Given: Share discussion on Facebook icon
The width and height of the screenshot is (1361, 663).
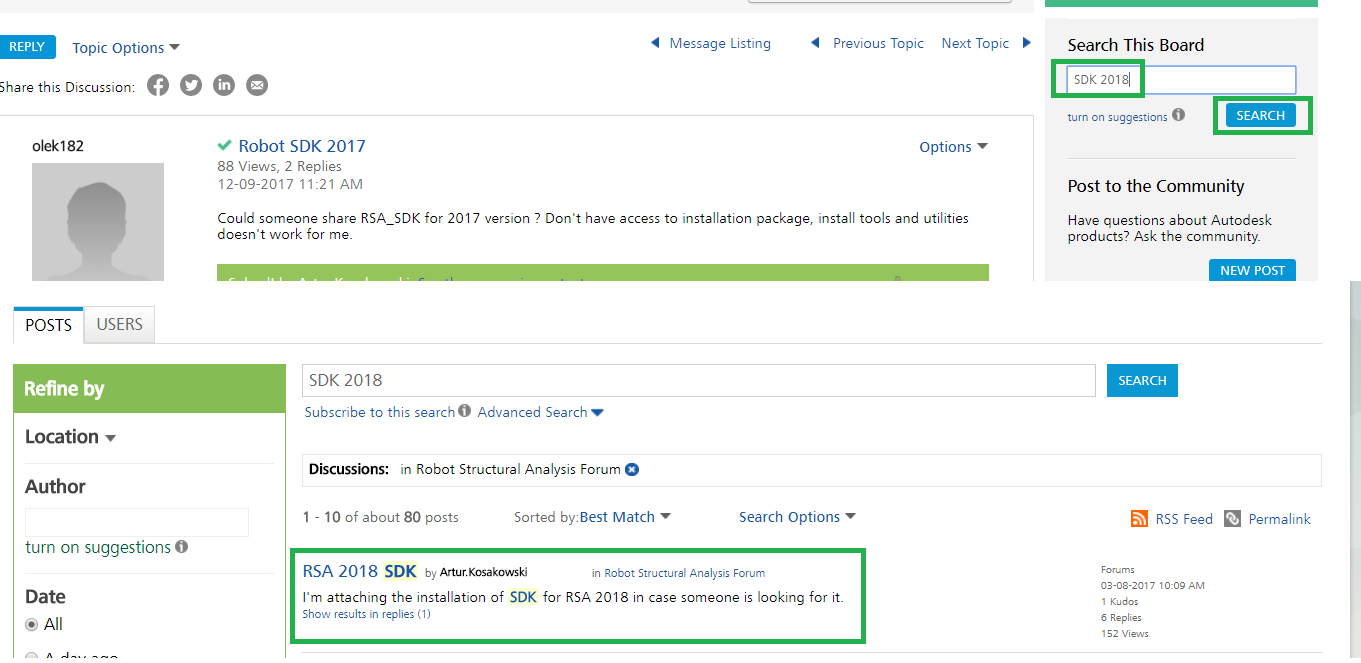Looking at the screenshot, I should pyautogui.click(x=158, y=86).
